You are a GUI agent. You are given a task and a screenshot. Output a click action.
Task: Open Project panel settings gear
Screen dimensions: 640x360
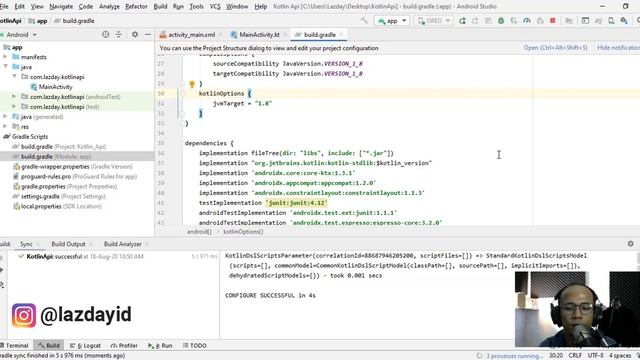[x=135, y=35]
